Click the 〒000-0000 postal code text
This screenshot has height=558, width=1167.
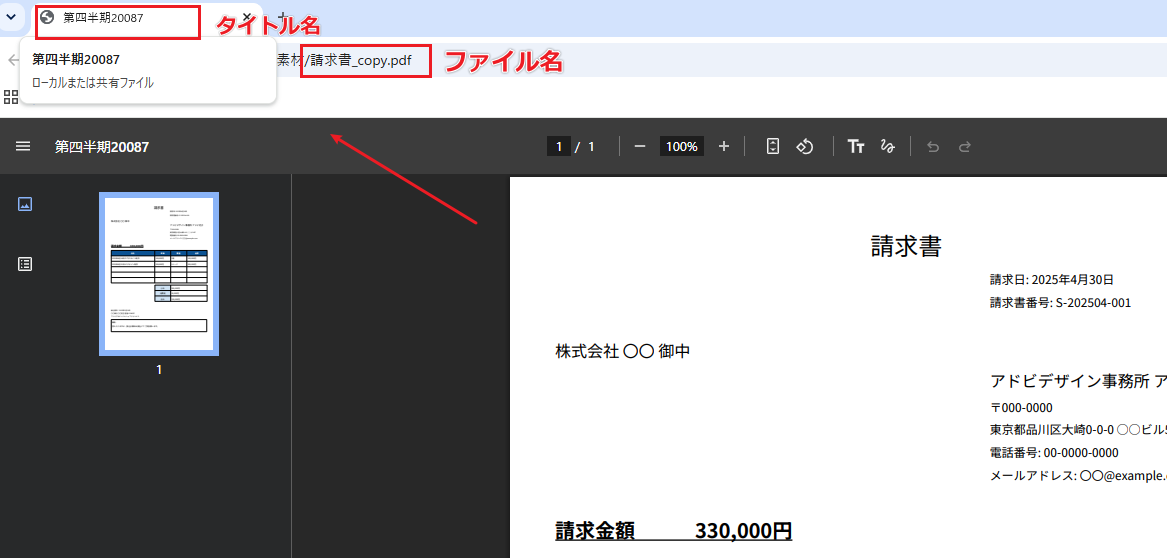pyautogui.click(x=1021, y=408)
